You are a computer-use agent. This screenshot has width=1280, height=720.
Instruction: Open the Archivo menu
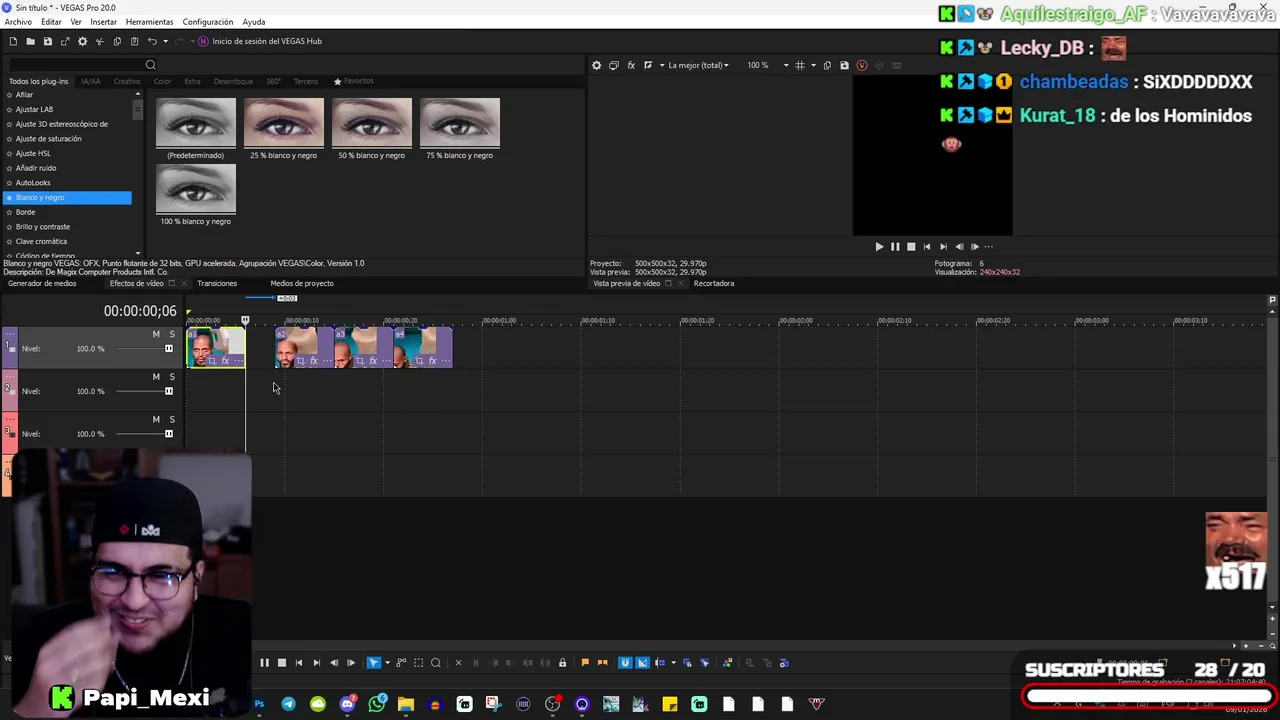18,22
